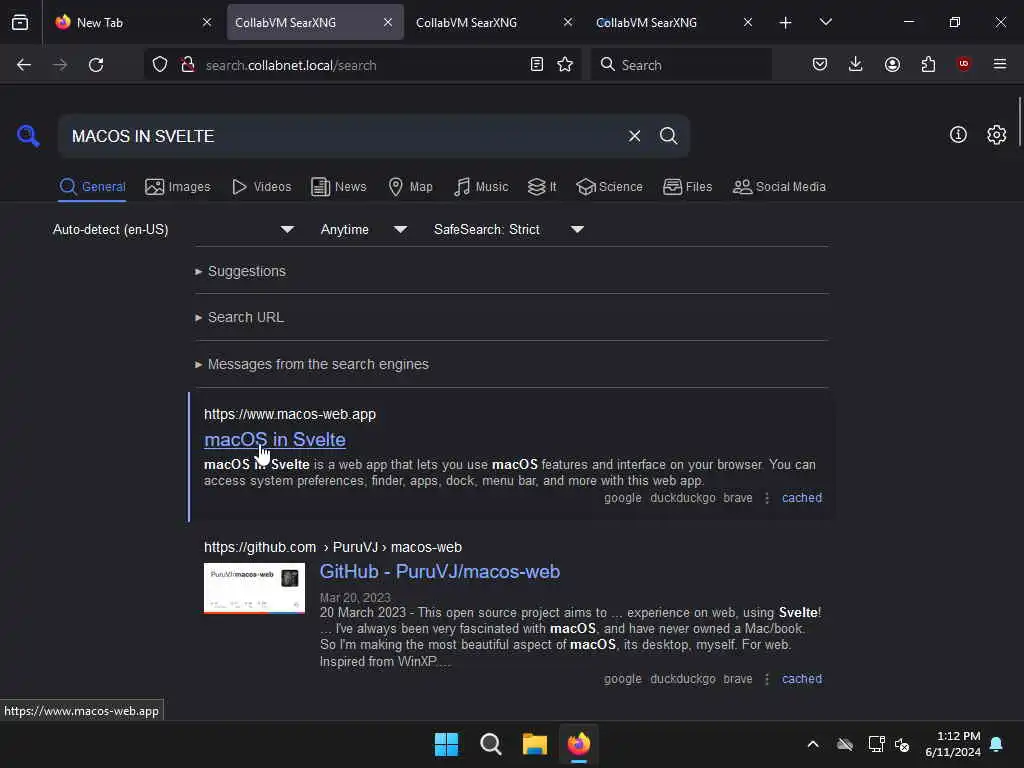1024x768 pixels.
Task: Toggle reader view in the address bar
Action: click(536, 65)
